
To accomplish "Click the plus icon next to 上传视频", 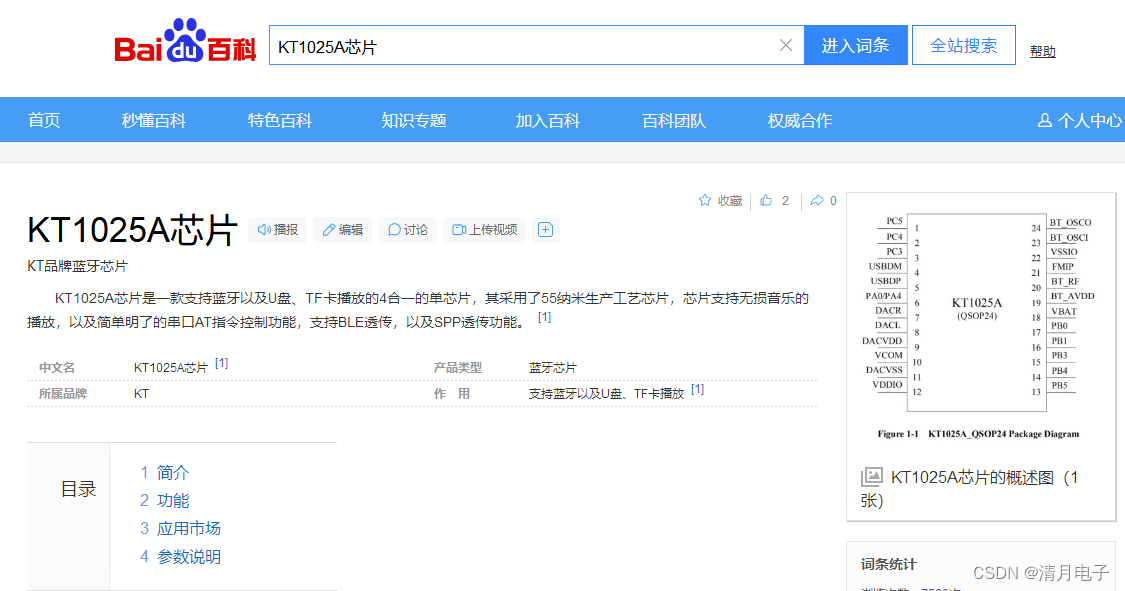I will [x=545, y=230].
